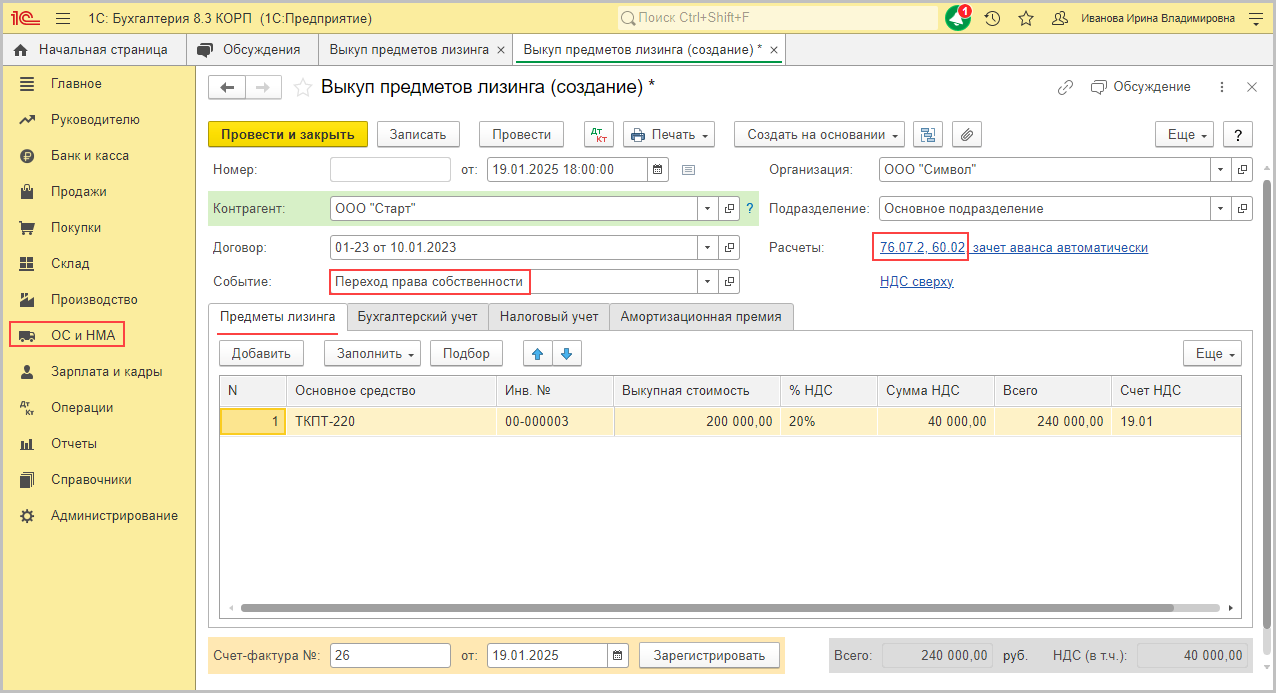Viewport: 1276px width, 693px height.
Task: Click the Номер input field
Action: click(x=390, y=170)
